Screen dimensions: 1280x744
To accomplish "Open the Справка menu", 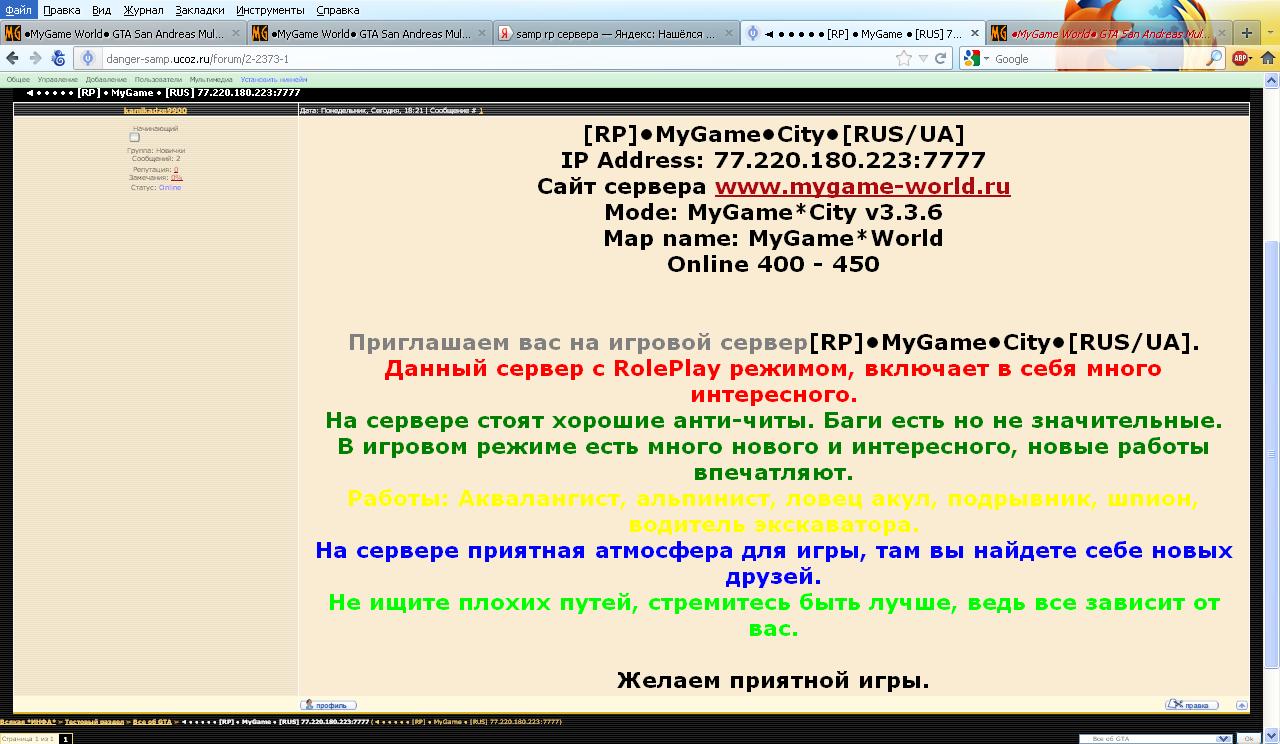I will tap(338, 10).
